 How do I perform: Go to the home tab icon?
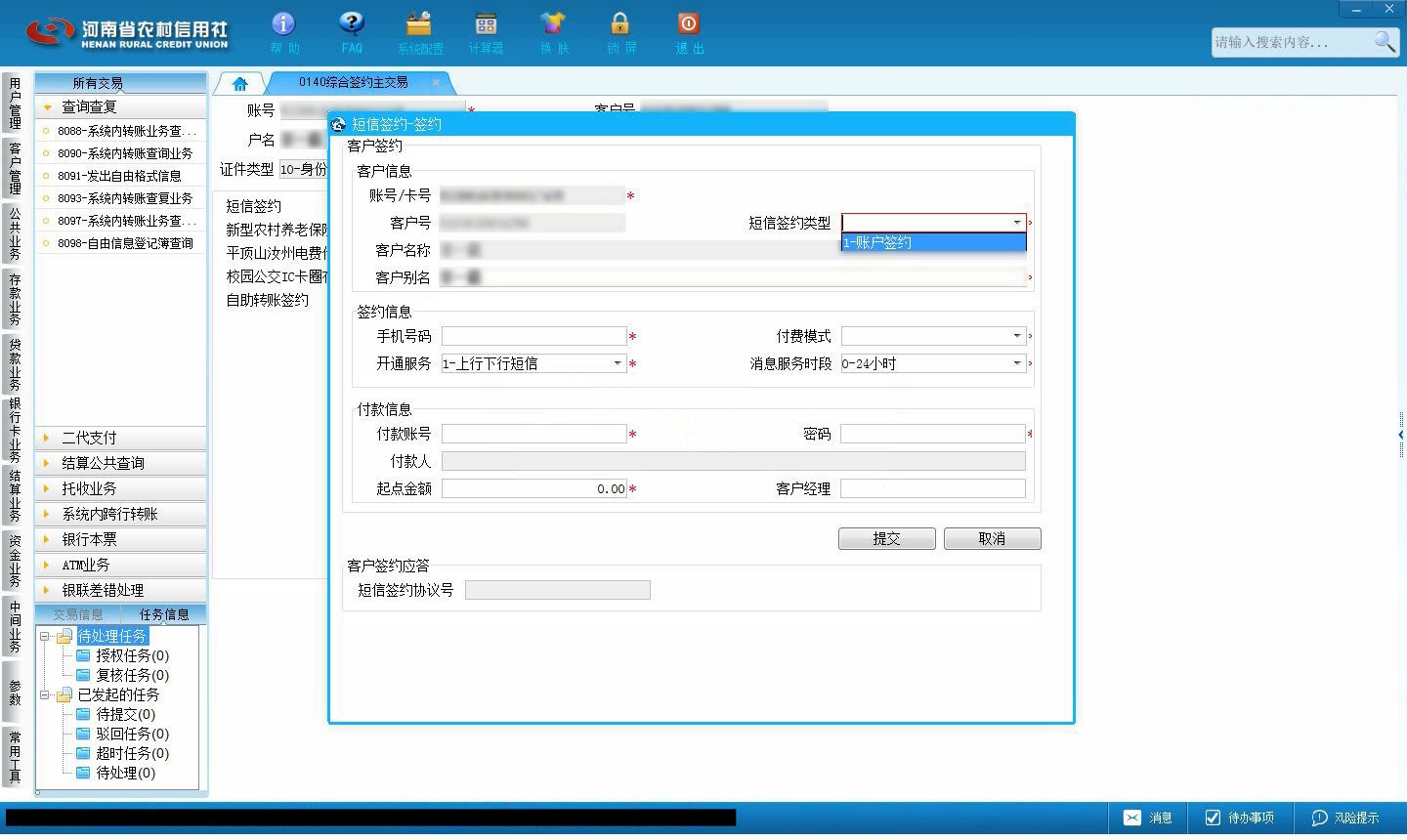[239, 84]
